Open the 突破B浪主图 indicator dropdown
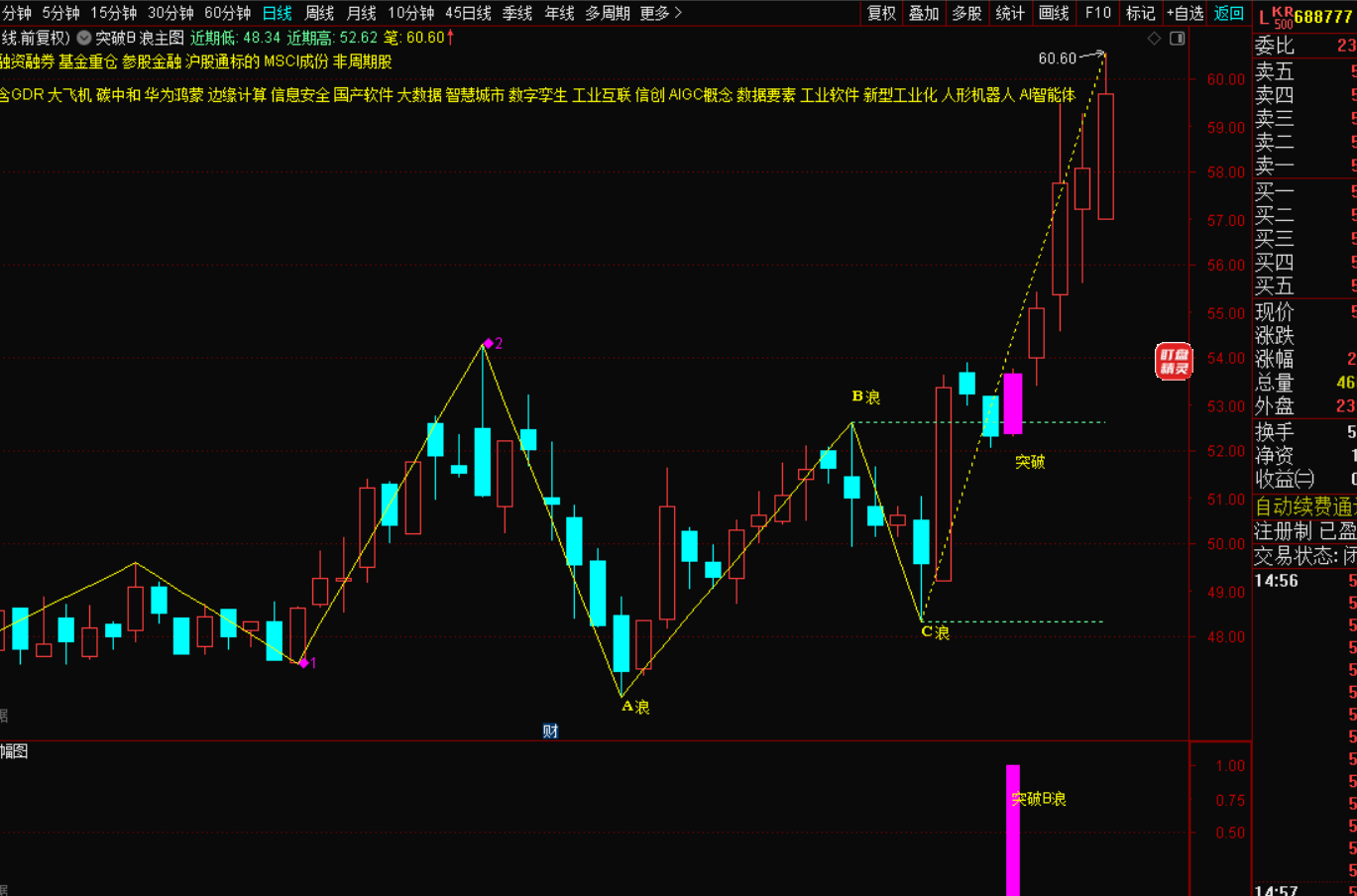 pyautogui.click(x=84, y=38)
